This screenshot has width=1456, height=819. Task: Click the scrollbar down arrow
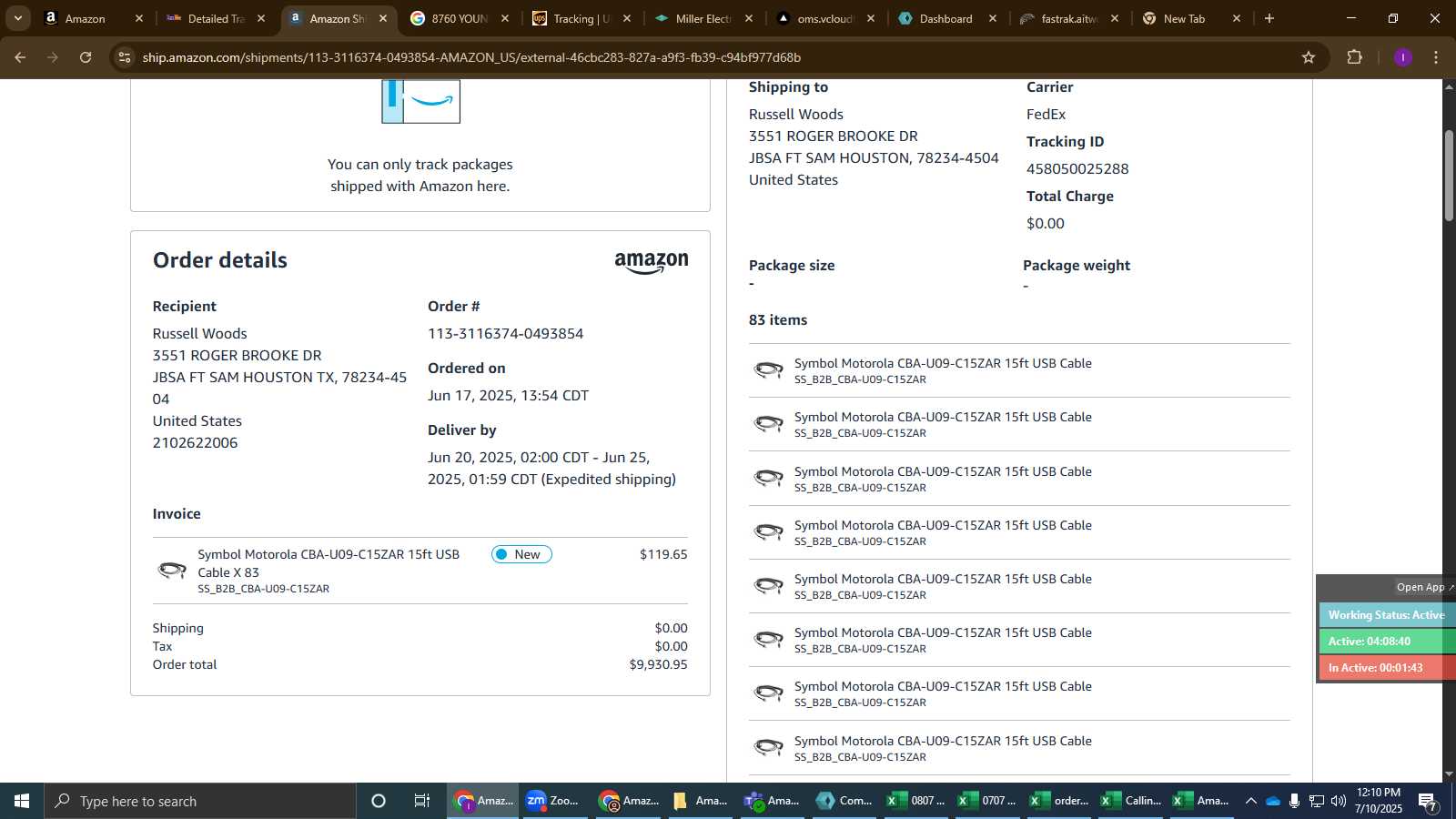pos(1449,774)
